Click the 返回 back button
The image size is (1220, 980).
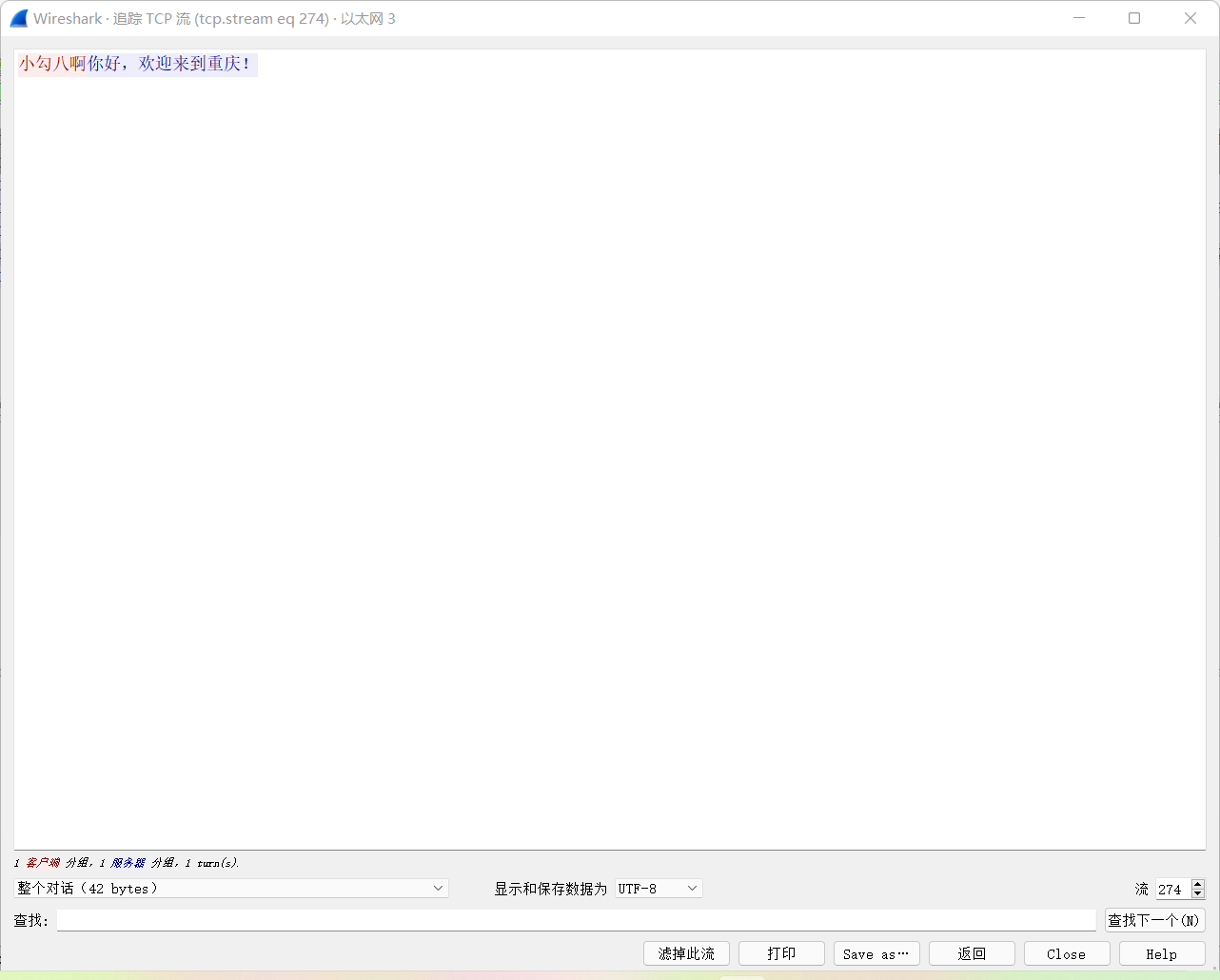[x=972, y=953]
